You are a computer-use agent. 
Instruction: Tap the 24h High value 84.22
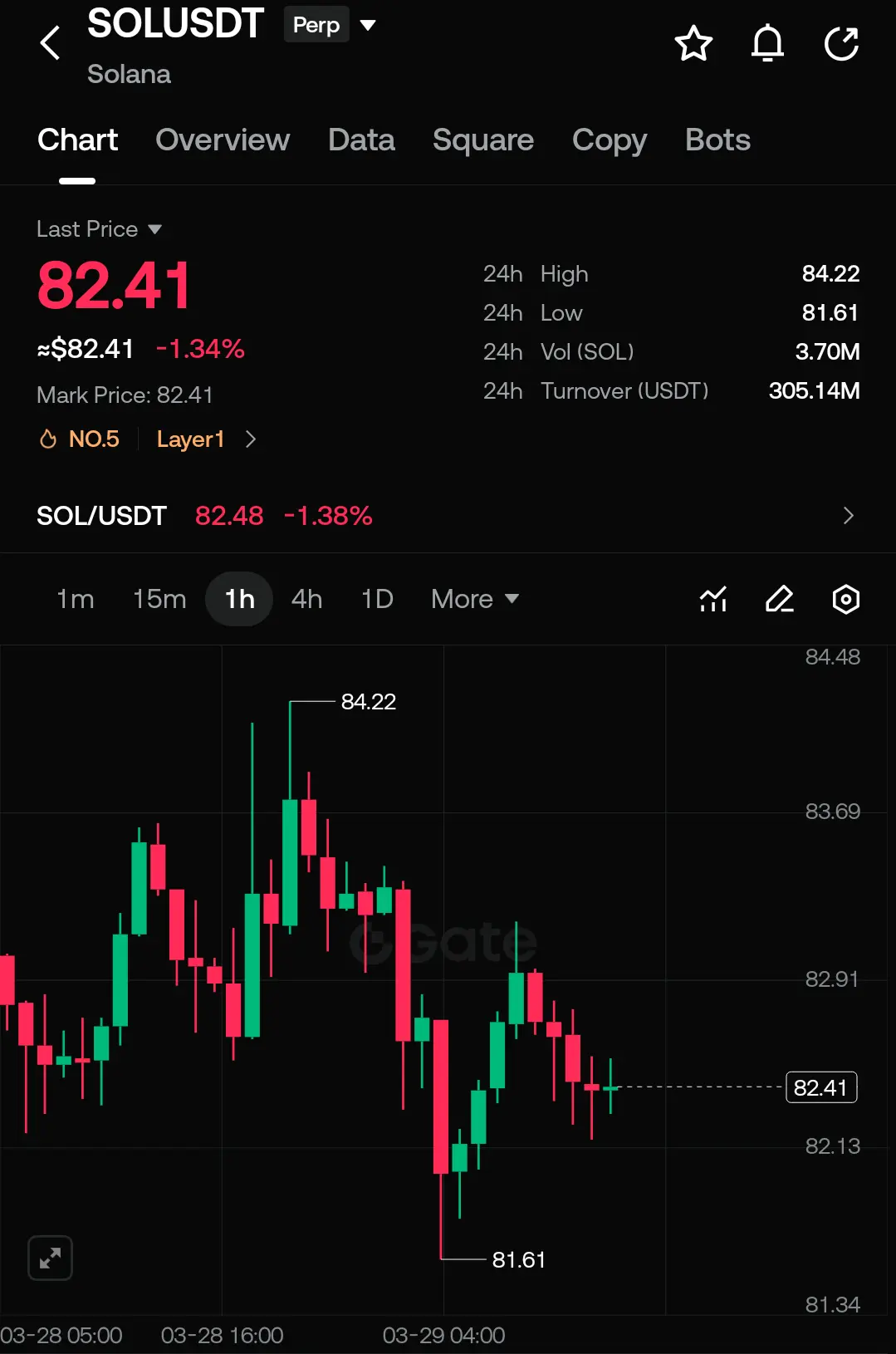click(830, 273)
